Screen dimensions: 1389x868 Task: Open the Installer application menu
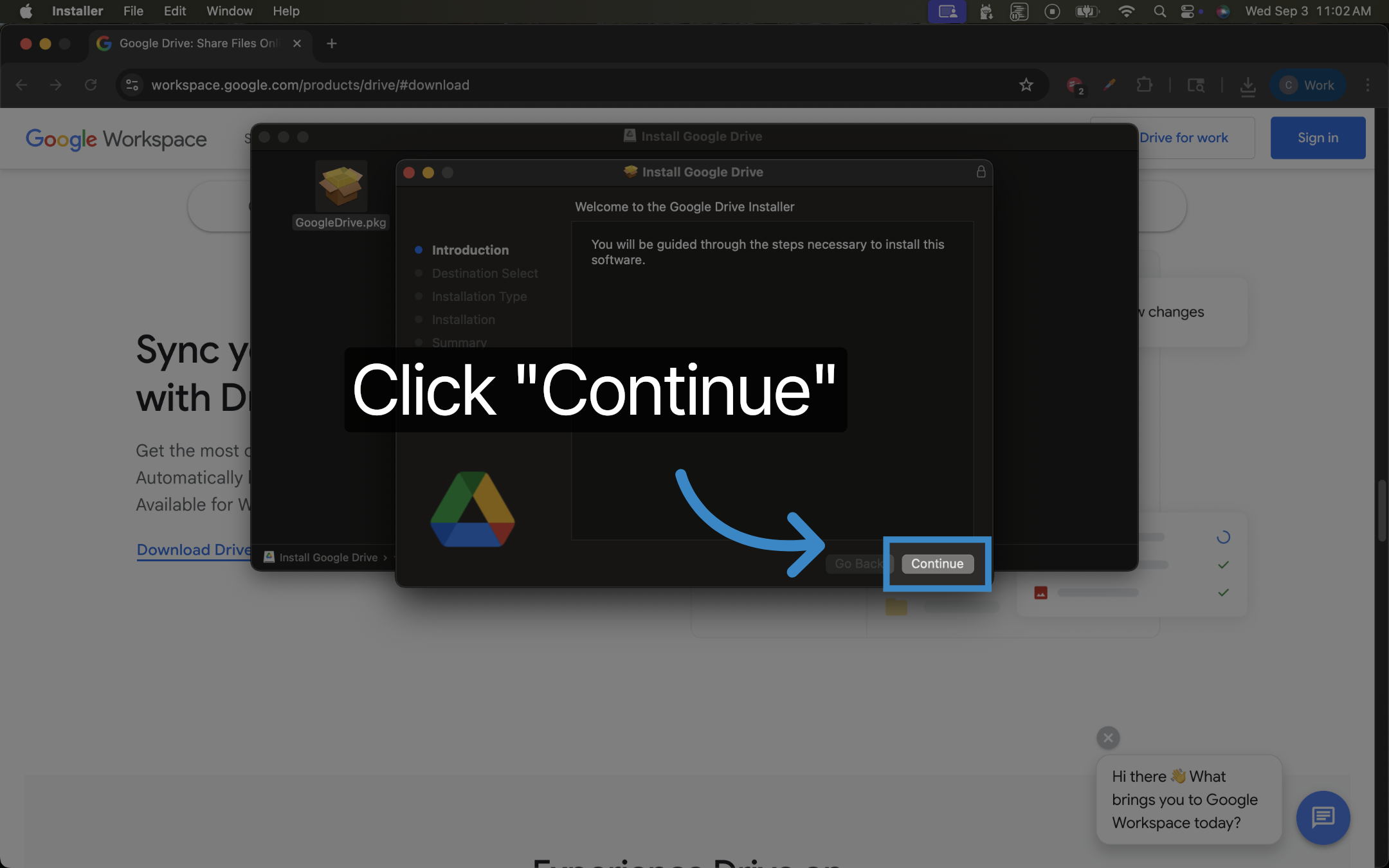click(77, 11)
